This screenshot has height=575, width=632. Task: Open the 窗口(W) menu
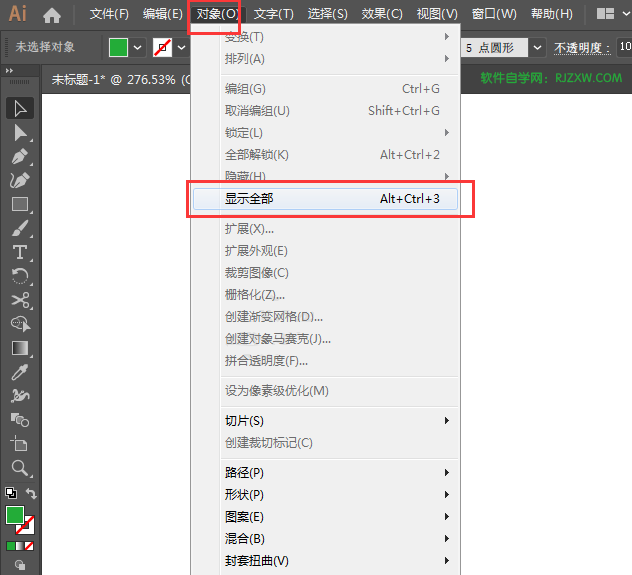click(x=494, y=14)
